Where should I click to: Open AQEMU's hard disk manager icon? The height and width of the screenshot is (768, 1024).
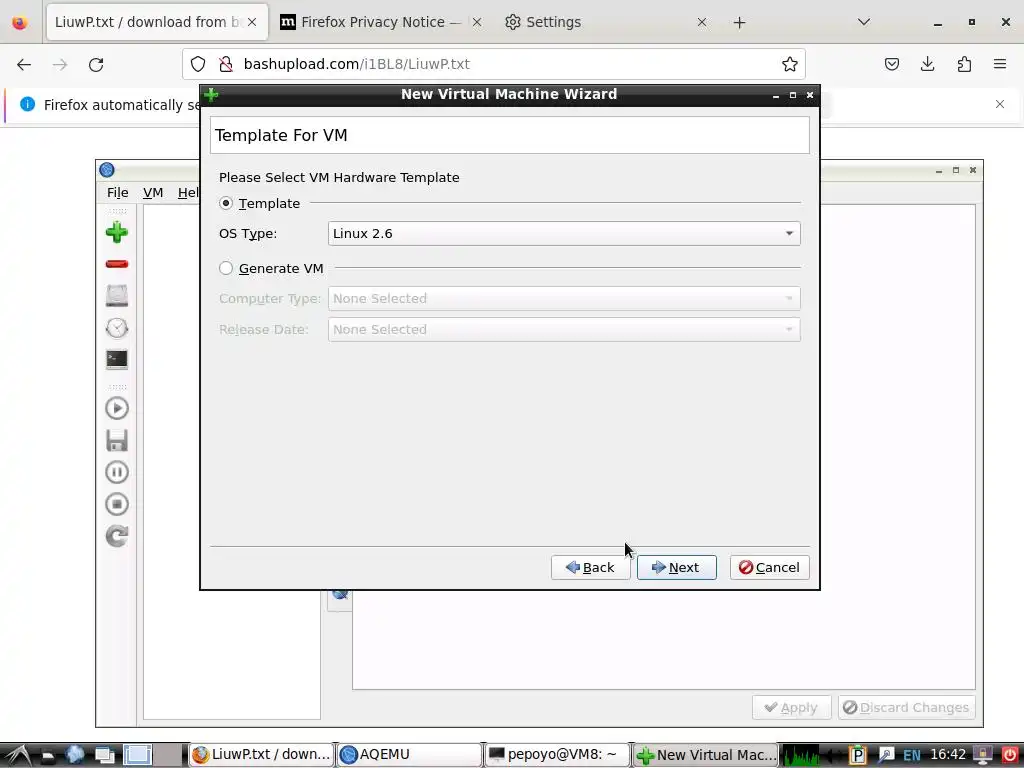click(x=117, y=296)
